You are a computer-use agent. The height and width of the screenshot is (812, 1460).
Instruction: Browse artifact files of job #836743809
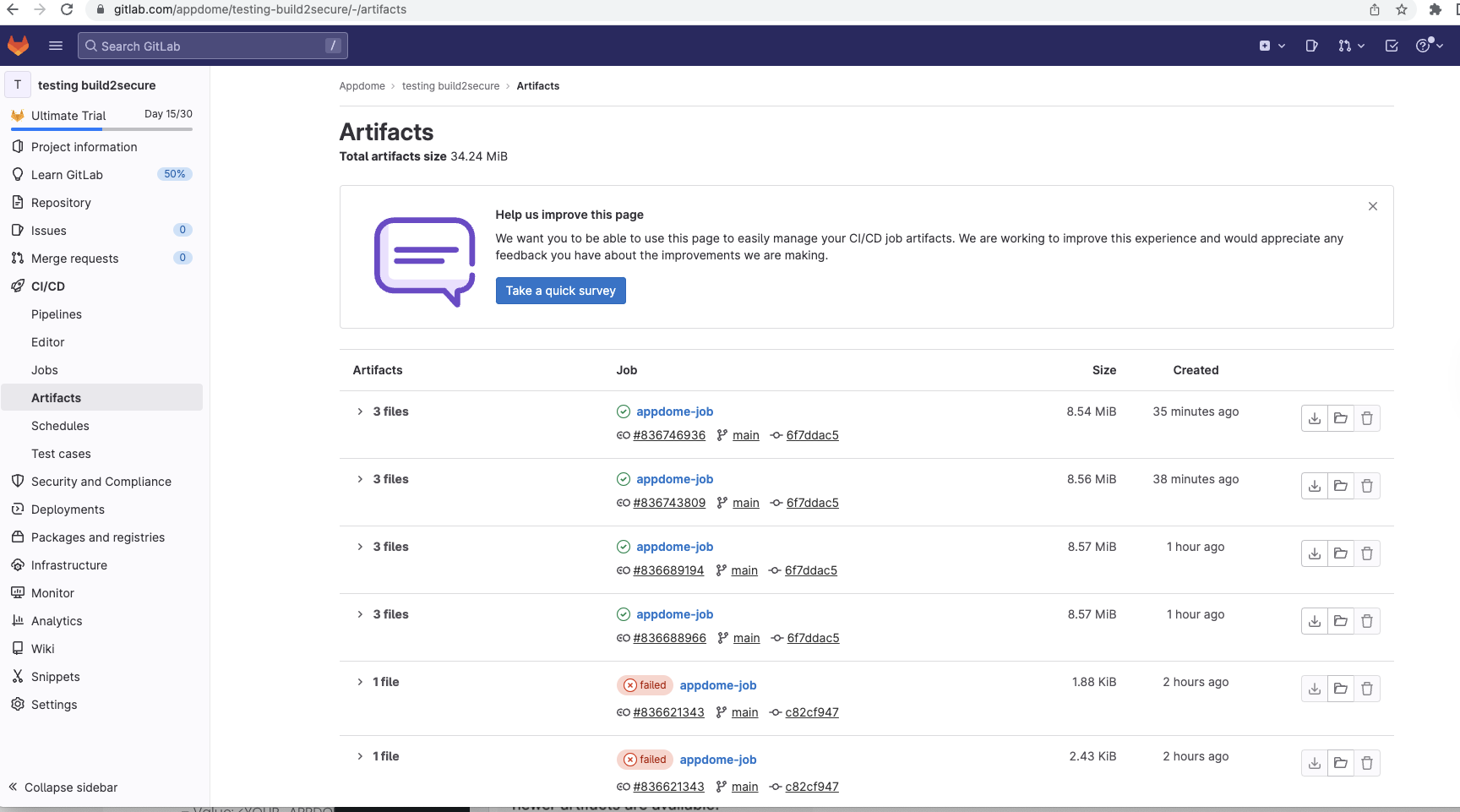(x=1341, y=485)
